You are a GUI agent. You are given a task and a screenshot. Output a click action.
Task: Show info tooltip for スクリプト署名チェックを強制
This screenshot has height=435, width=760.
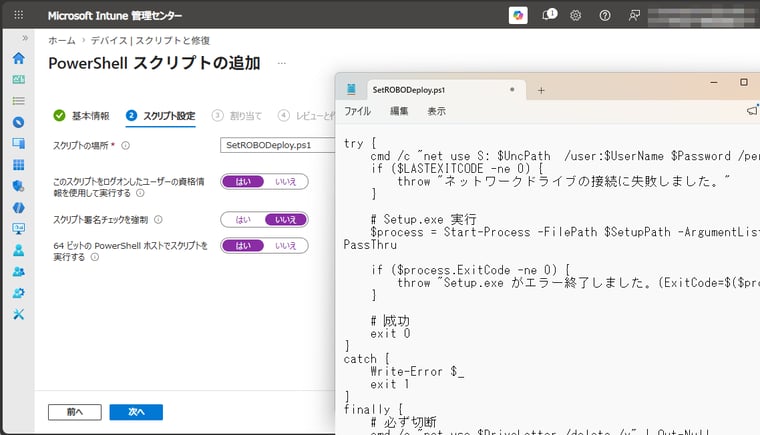pos(158,220)
